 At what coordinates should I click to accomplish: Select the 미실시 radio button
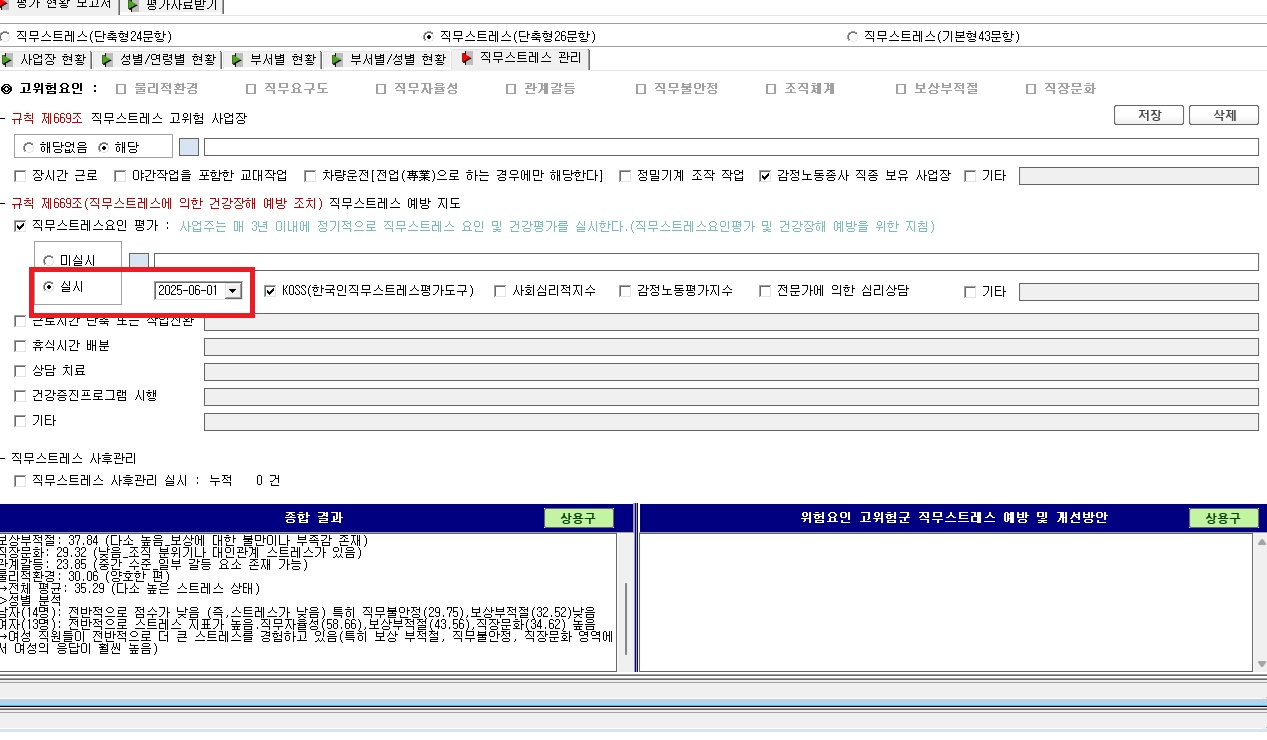pyautogui.click(x=49, y=261)
